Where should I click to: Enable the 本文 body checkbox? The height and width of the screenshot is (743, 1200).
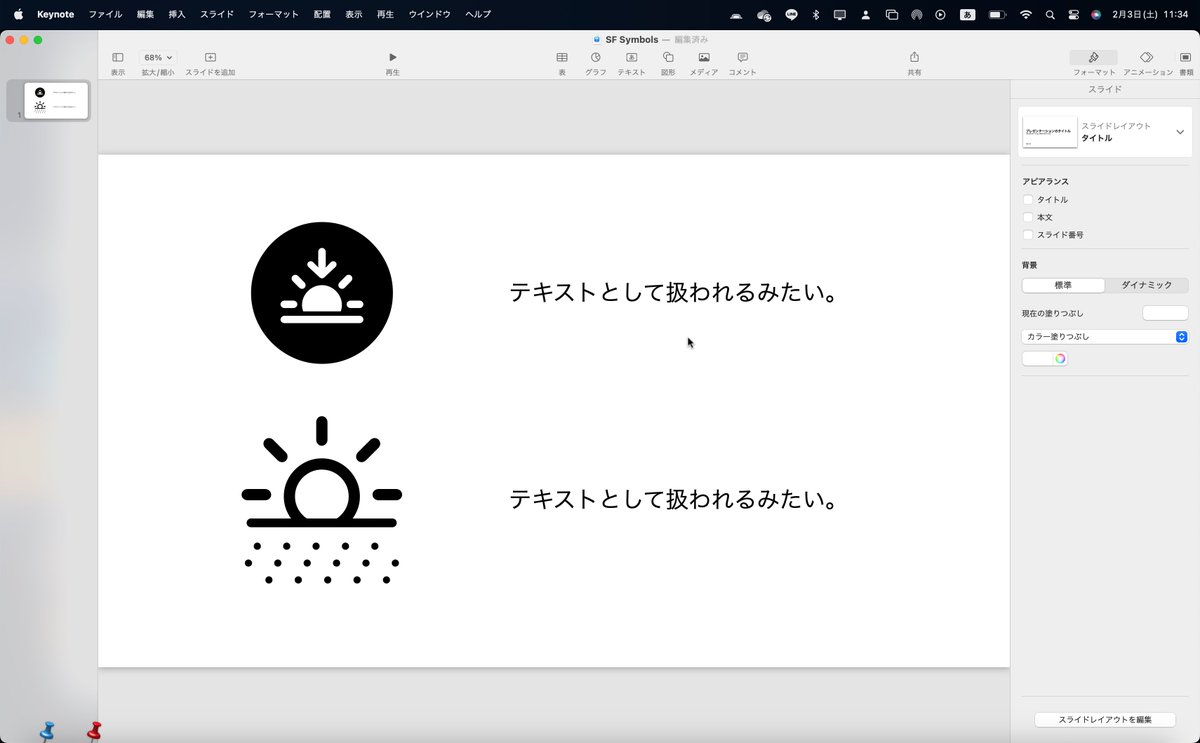point(1028,217)
